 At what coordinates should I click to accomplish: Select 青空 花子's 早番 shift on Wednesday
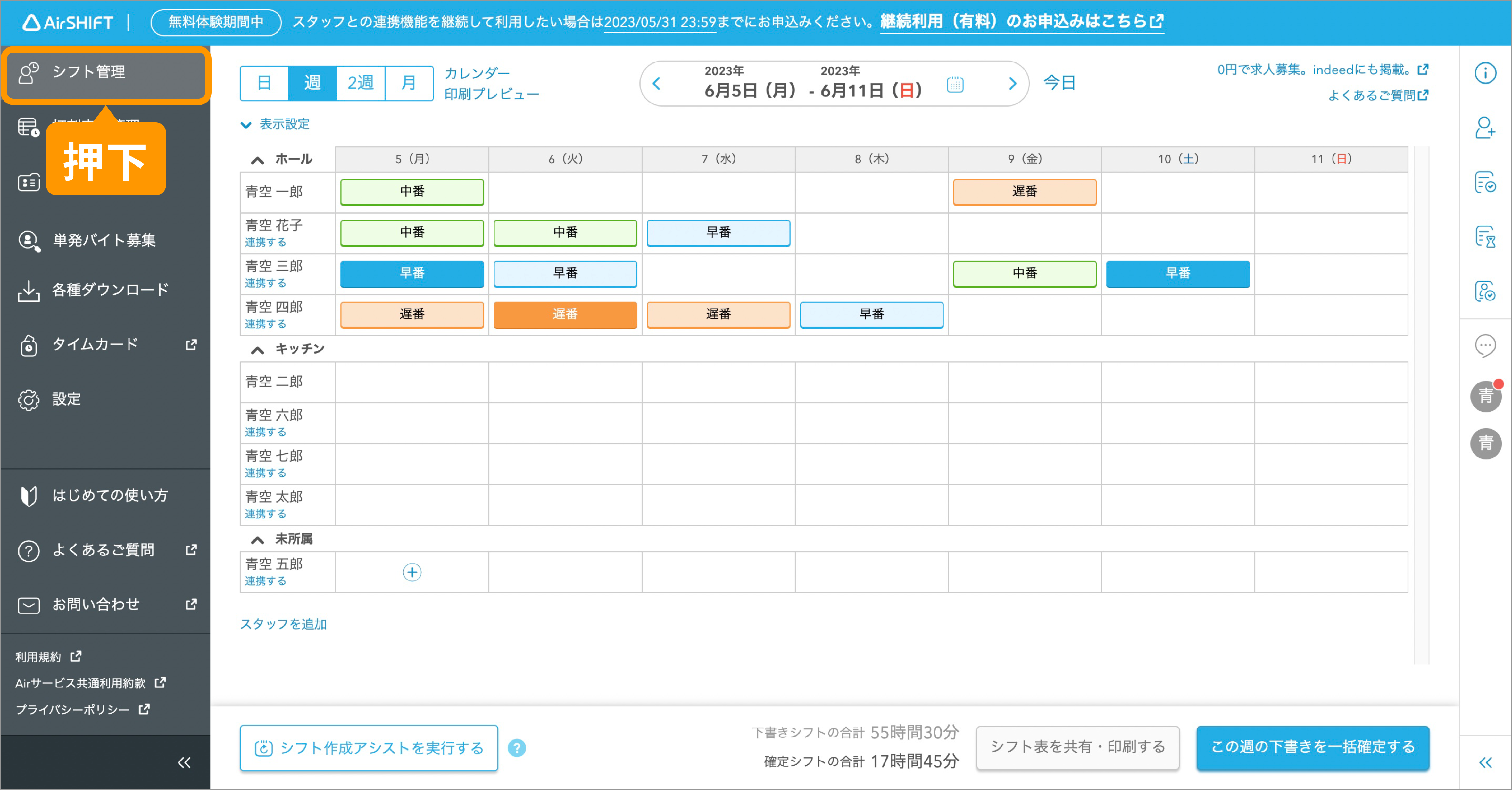pos(719,233)
